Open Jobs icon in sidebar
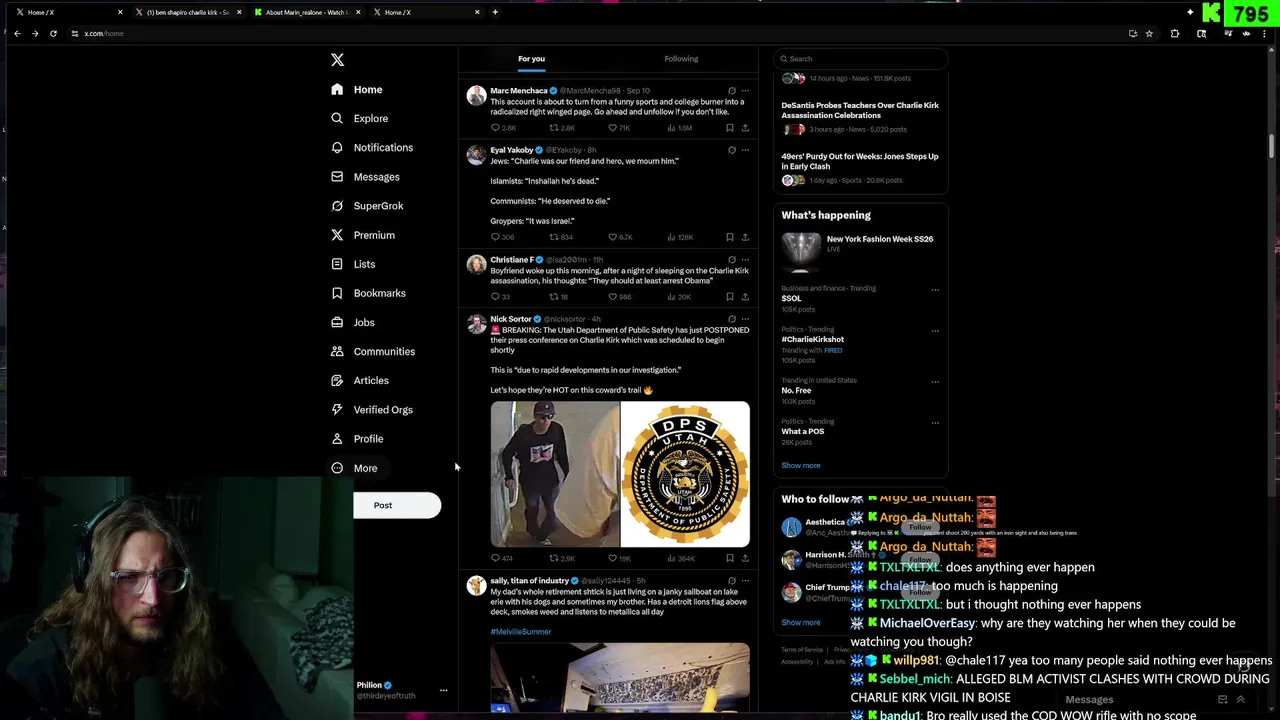The image size is (1280, 720). click(337, 322)
